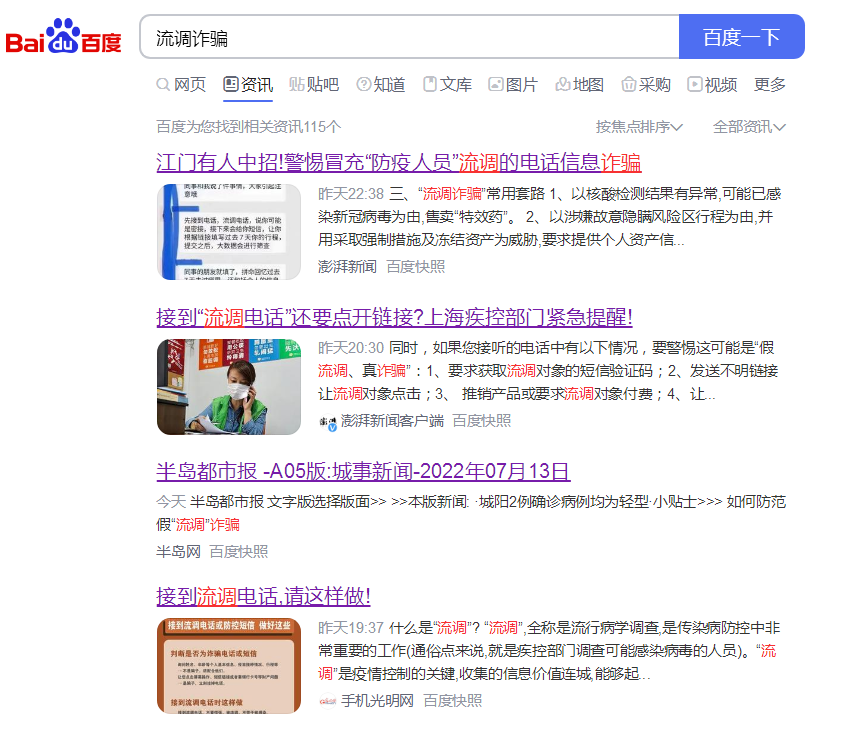Select the 资讯 news tab
Screen dimensions: 867x730
click(x=248, y=85)
